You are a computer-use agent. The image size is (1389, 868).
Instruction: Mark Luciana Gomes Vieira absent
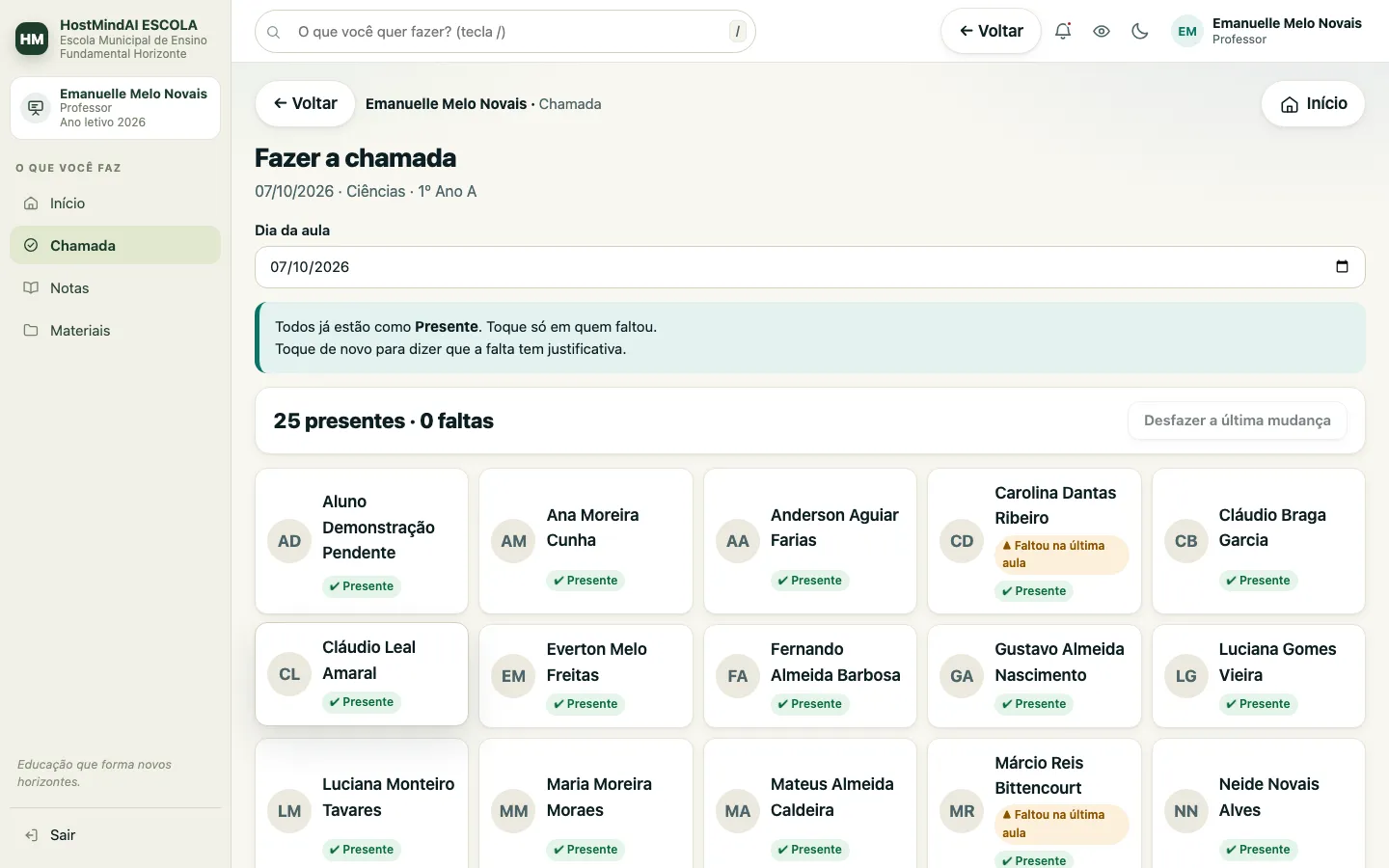click(x=1259, y=676)
